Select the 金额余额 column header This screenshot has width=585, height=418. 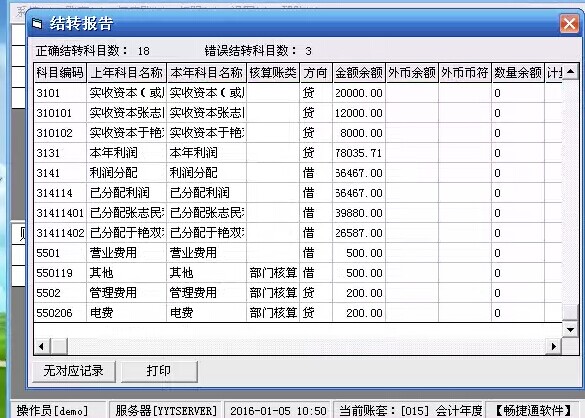pos(359,73)
